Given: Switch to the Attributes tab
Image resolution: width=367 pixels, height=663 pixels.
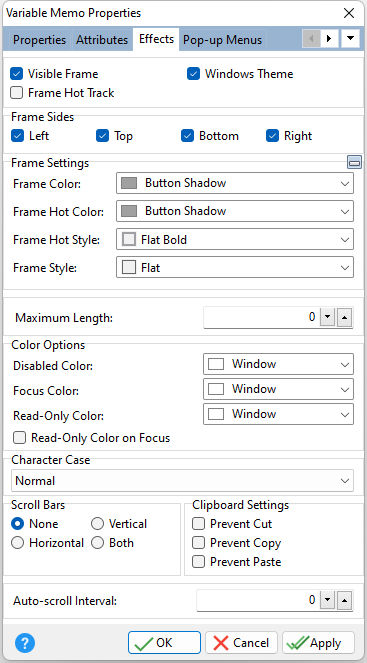Looking at the screenshot, I should pyautogui.click(x=102, y=40).
